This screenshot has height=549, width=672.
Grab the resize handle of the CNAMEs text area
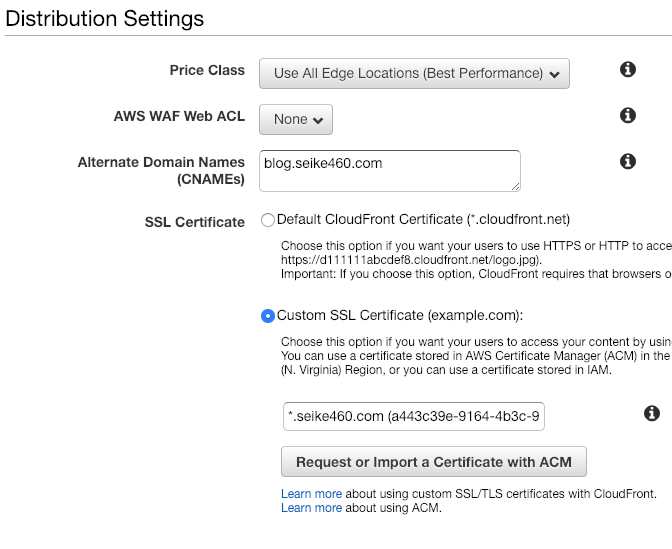click(515, 185)
